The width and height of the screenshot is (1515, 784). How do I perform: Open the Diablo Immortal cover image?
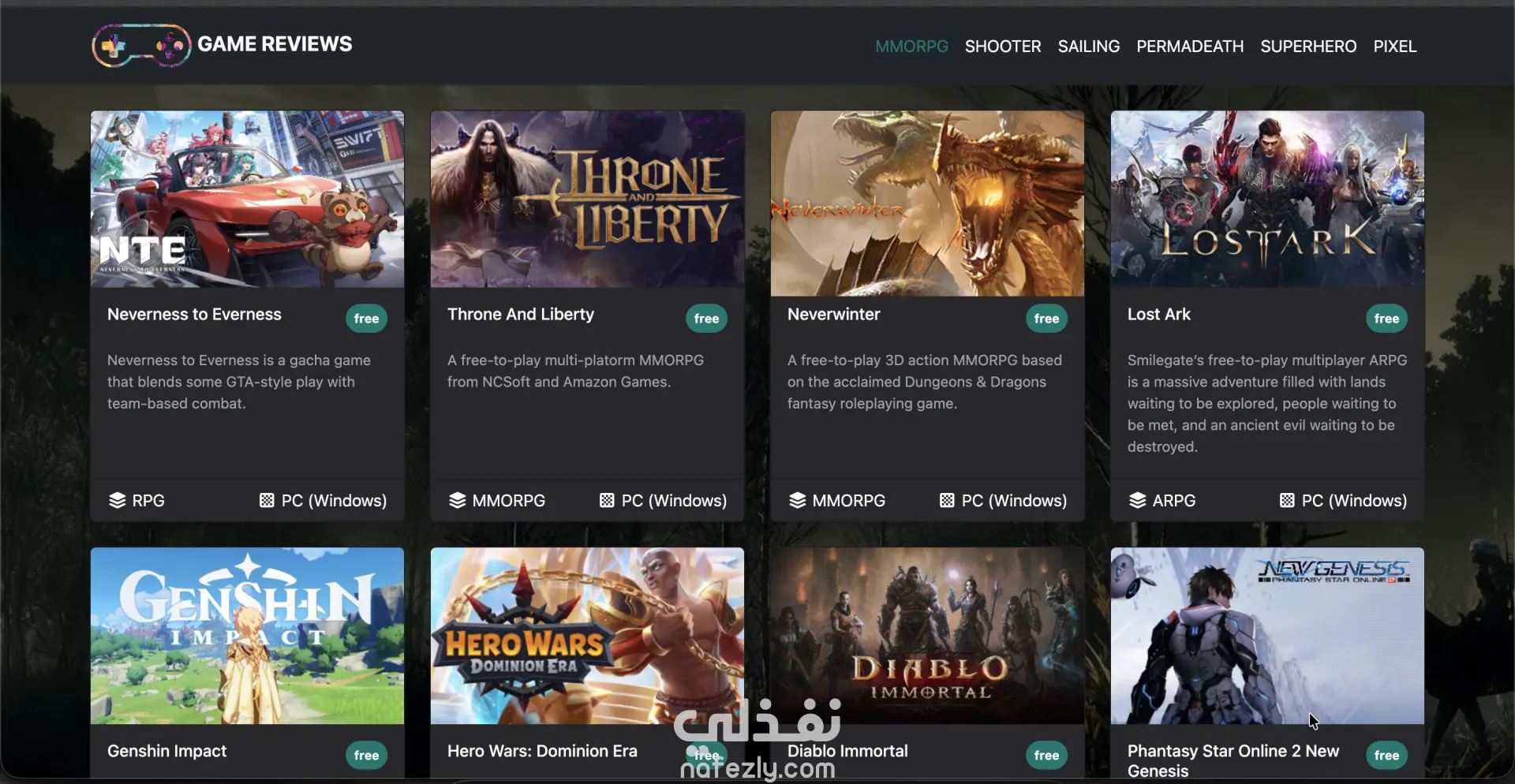927,636
